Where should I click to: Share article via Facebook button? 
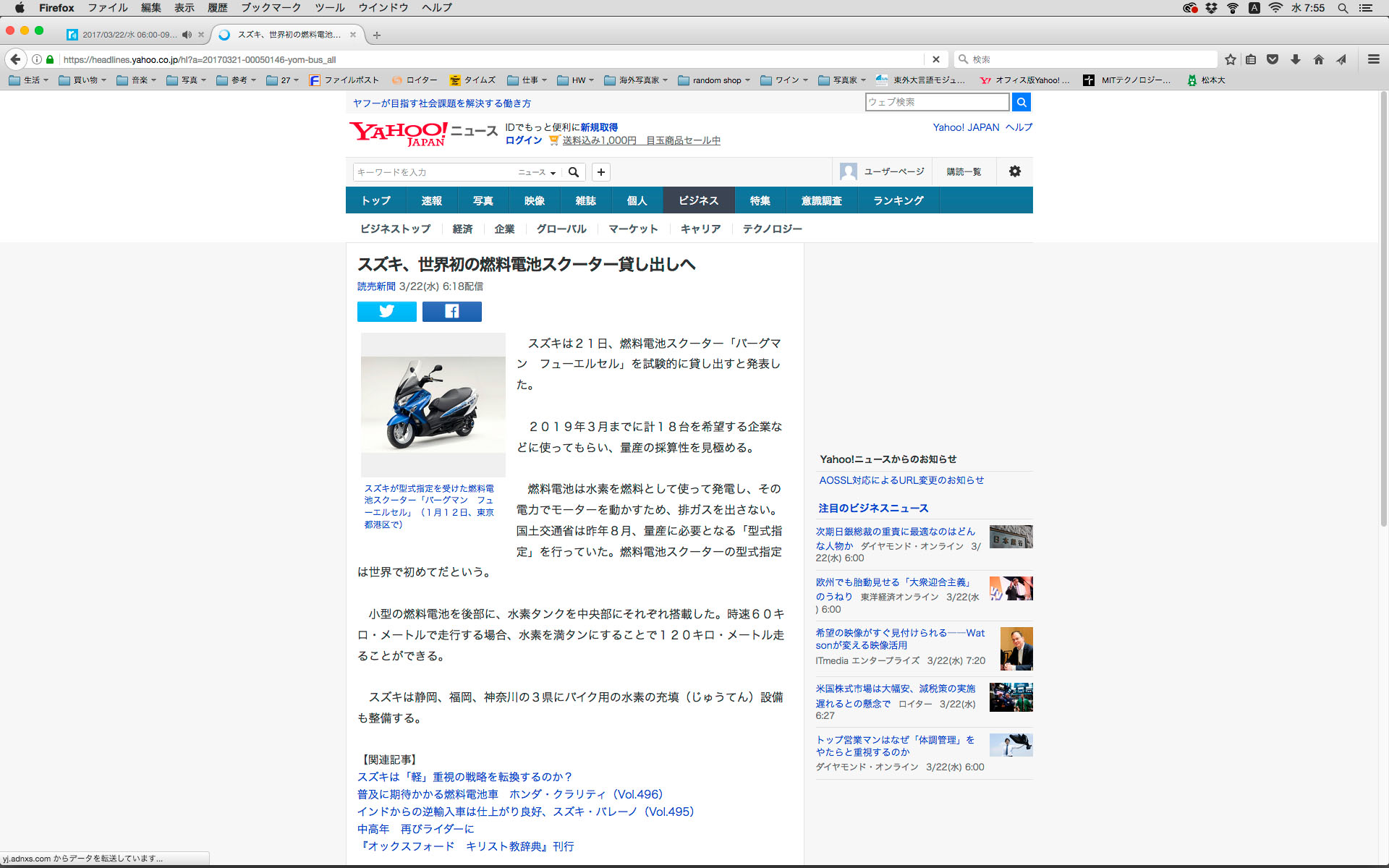tap(451, 312)
